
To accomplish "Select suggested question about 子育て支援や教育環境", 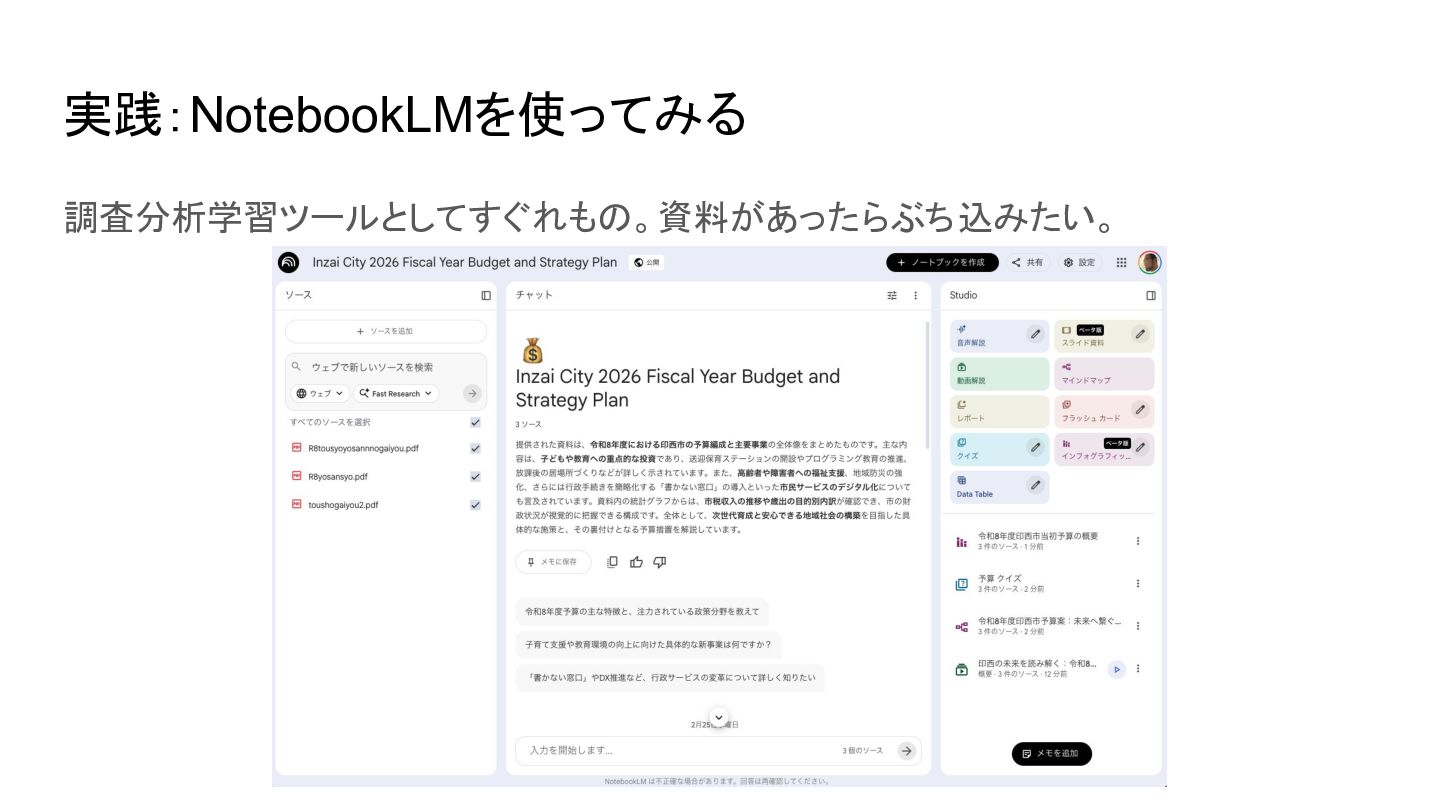I will pos(649,644).
